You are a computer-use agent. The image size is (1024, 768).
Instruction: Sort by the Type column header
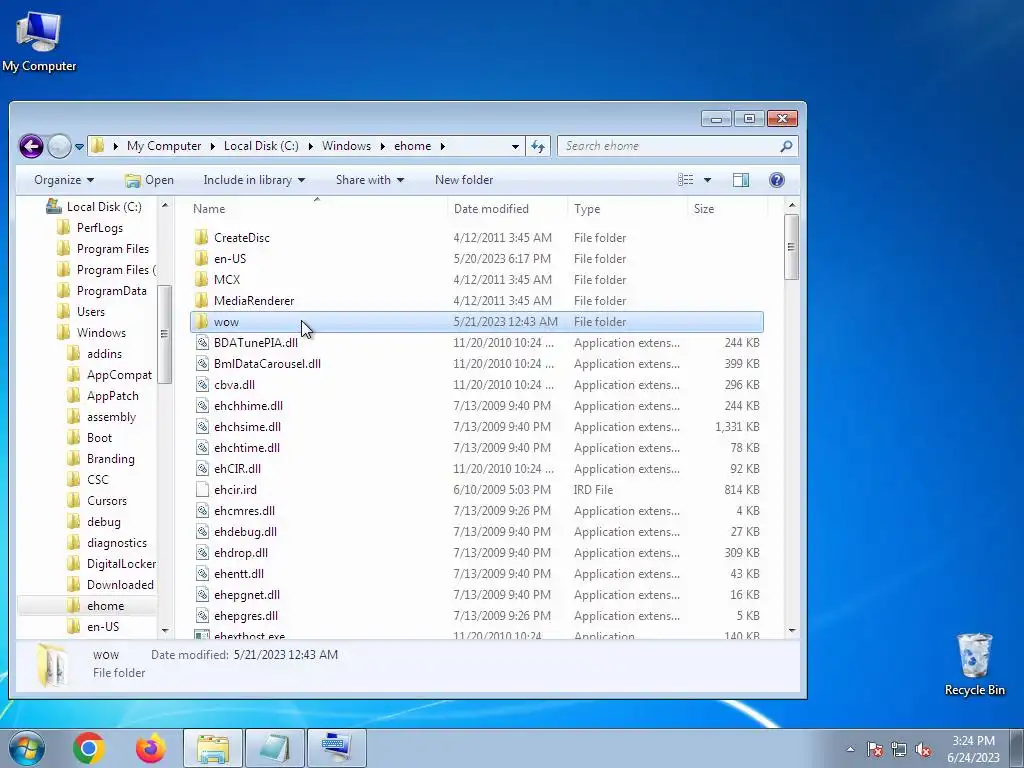click(586, 208)
